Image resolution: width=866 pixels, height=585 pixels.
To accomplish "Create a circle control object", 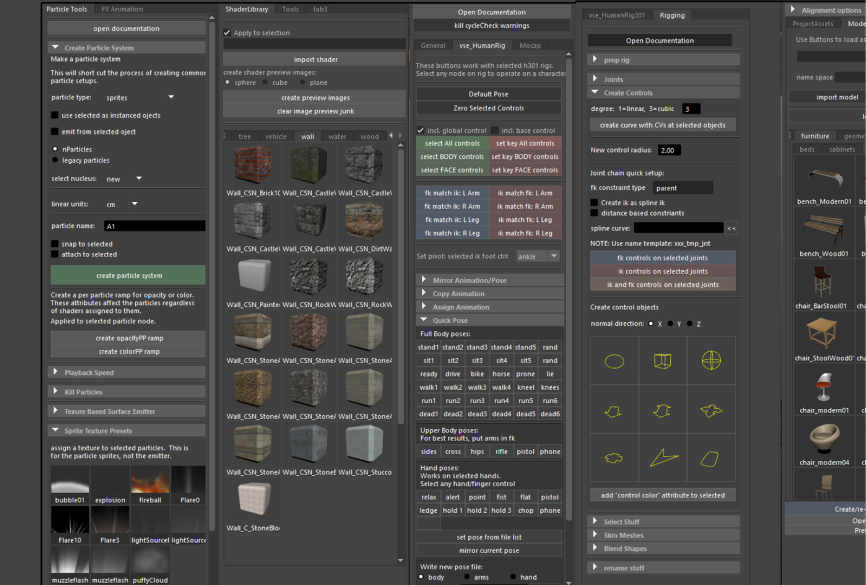I will [x=615, y=361].
